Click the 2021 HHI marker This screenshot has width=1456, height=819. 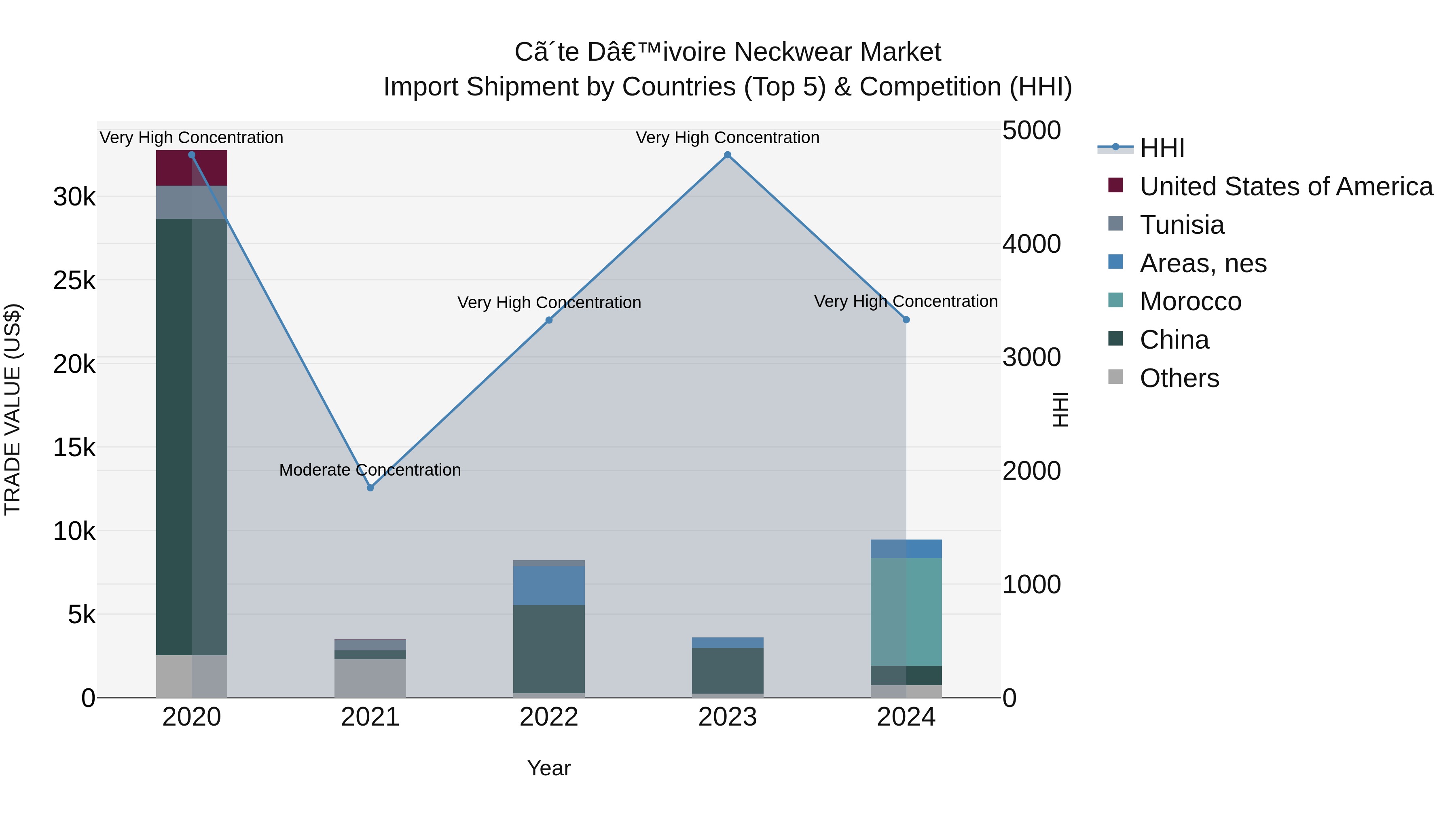click(370, 488)
